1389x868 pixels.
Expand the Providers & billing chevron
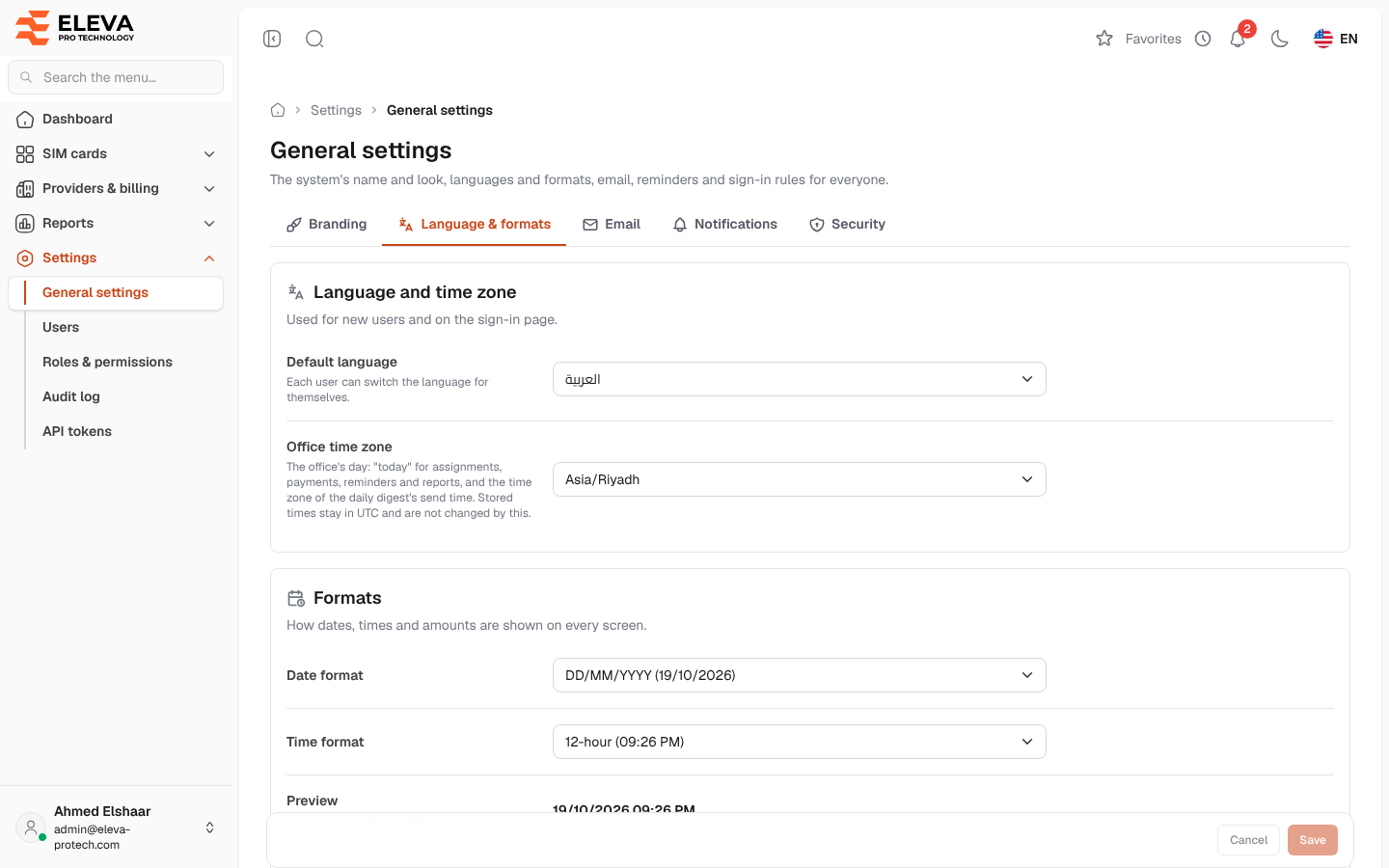[x=209, y=189]
